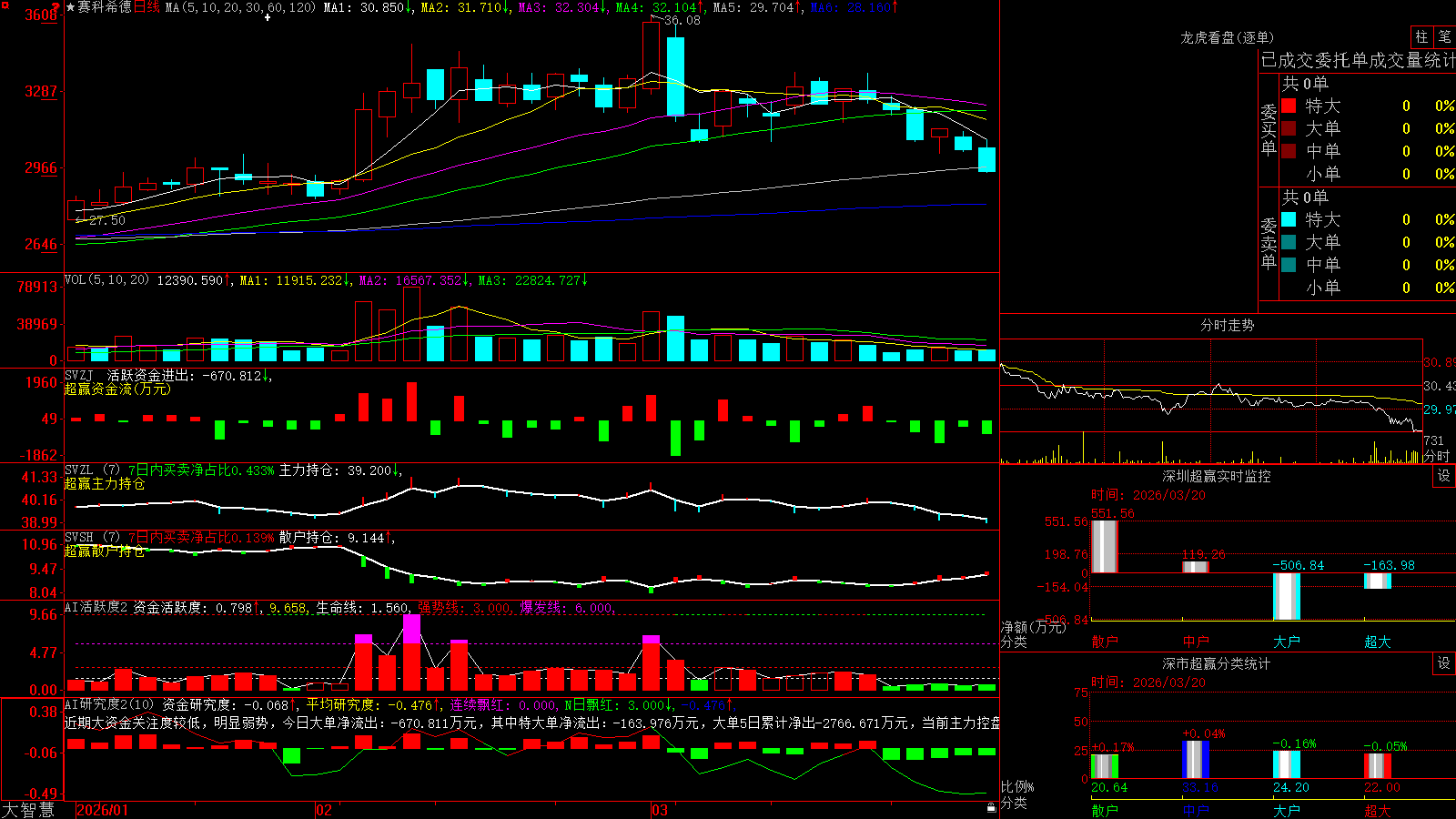This screenshot has width=1456, height=819.
Task: Click the 20.64 散户 bar in 深市超赢分类统计
Action: (1105, 766)
